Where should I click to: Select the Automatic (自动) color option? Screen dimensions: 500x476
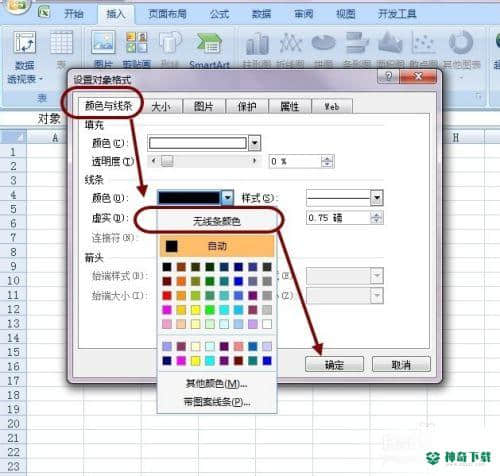point(217,246)
